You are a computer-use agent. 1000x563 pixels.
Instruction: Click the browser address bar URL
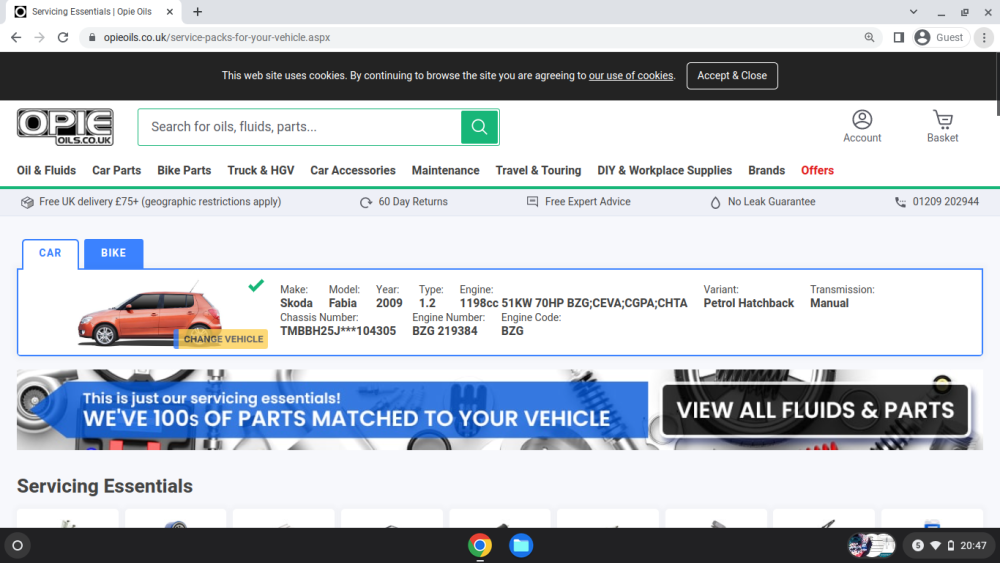coord(217,38)
